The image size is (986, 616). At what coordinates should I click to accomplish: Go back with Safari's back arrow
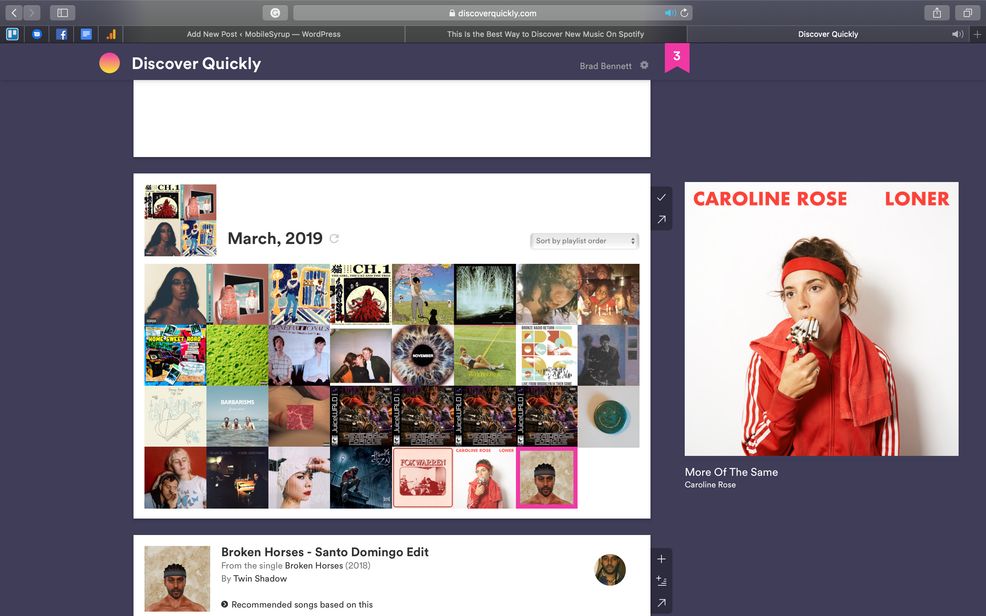(14, 13)
